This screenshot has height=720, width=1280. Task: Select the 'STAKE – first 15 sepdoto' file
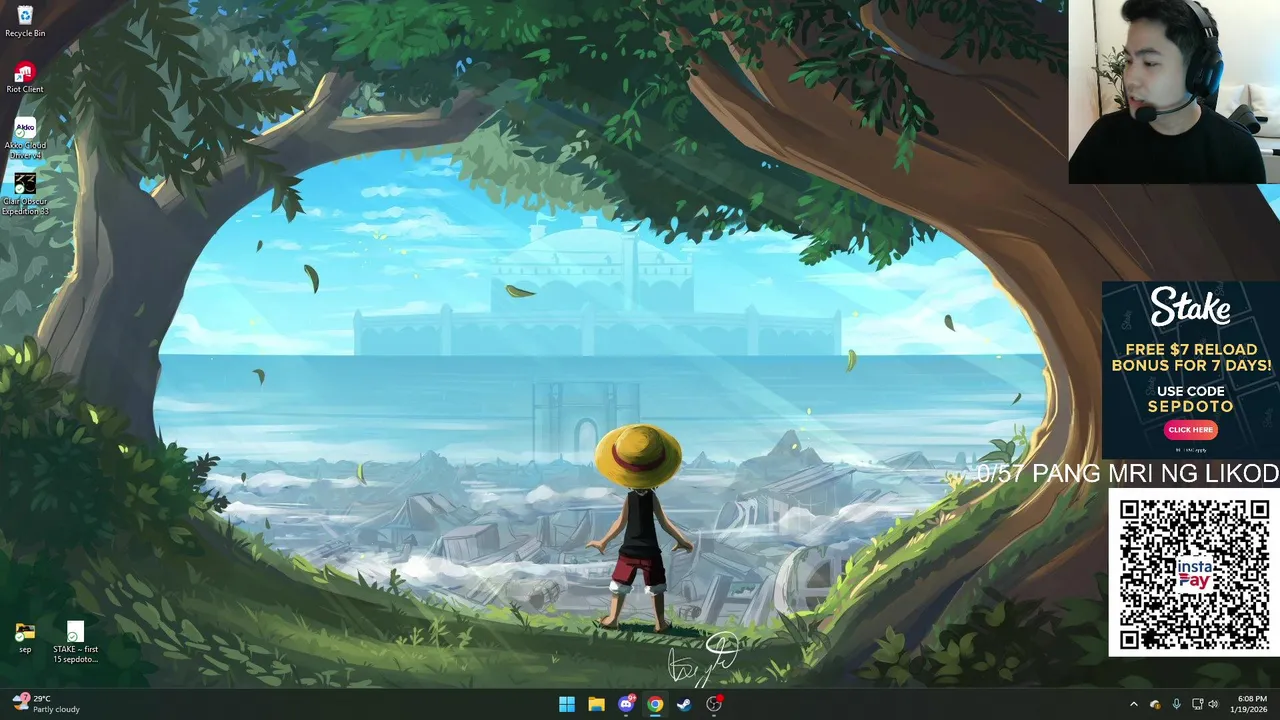[76, 642]
